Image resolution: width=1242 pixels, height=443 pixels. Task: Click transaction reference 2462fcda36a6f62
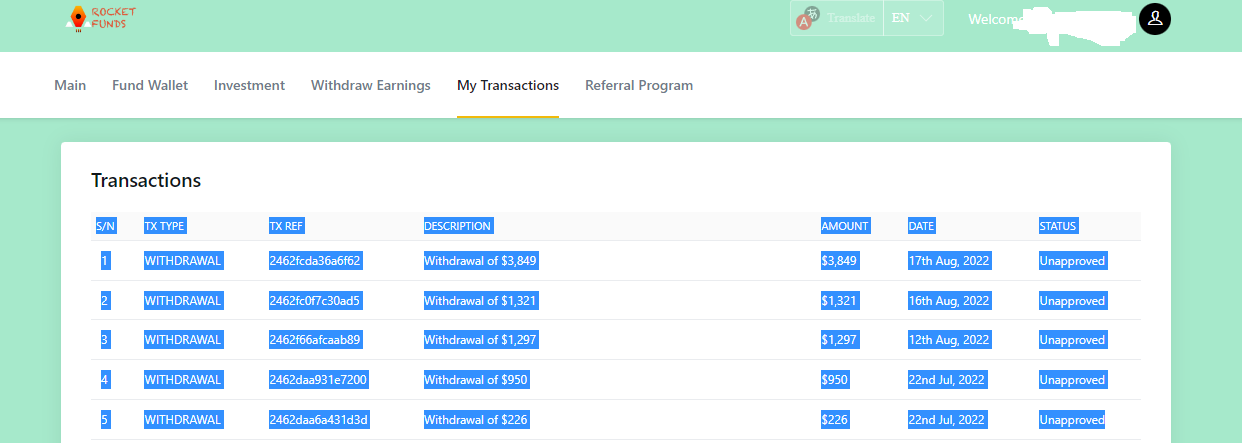pos(315,261)
